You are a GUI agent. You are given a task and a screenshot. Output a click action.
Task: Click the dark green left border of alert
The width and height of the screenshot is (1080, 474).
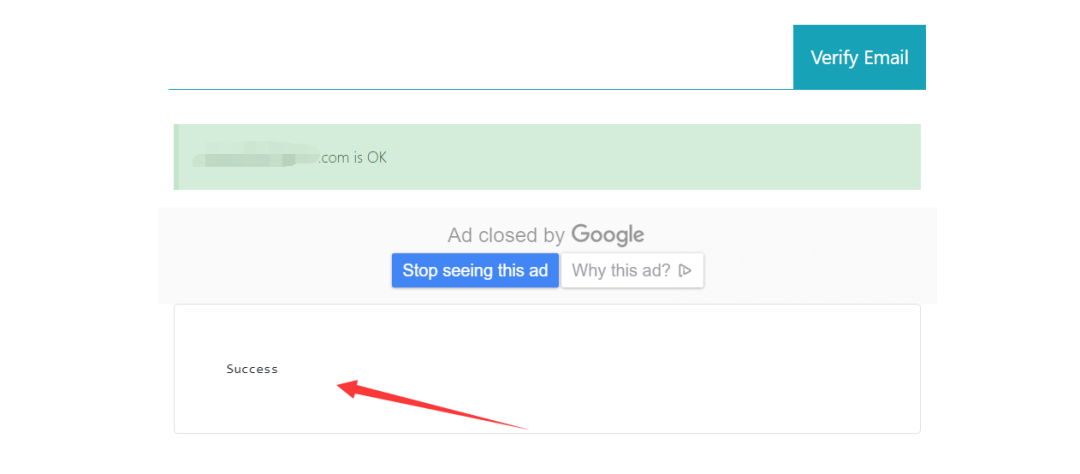click(x=176, y=157)
